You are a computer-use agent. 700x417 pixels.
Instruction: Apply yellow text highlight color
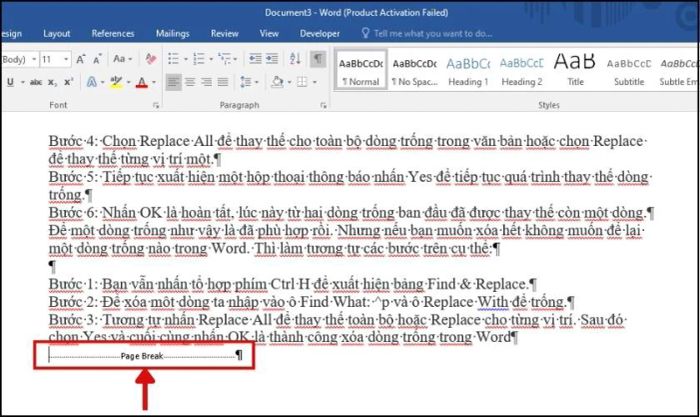pos(116,82)
